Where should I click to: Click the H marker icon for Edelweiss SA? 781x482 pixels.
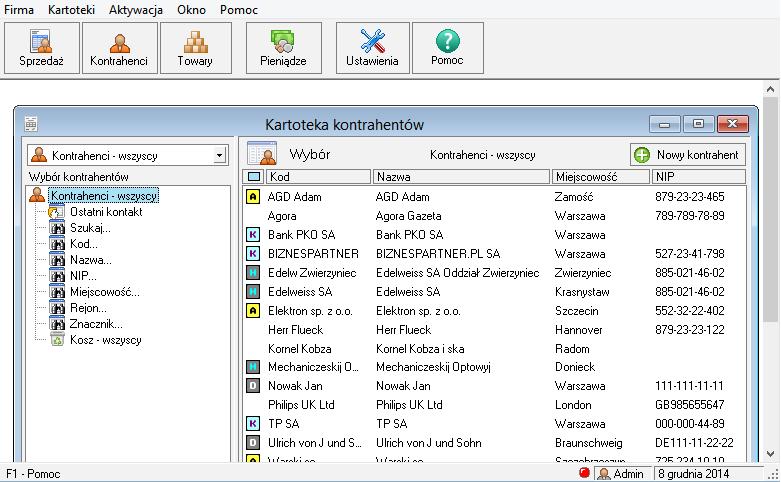[x=253, y=291]
